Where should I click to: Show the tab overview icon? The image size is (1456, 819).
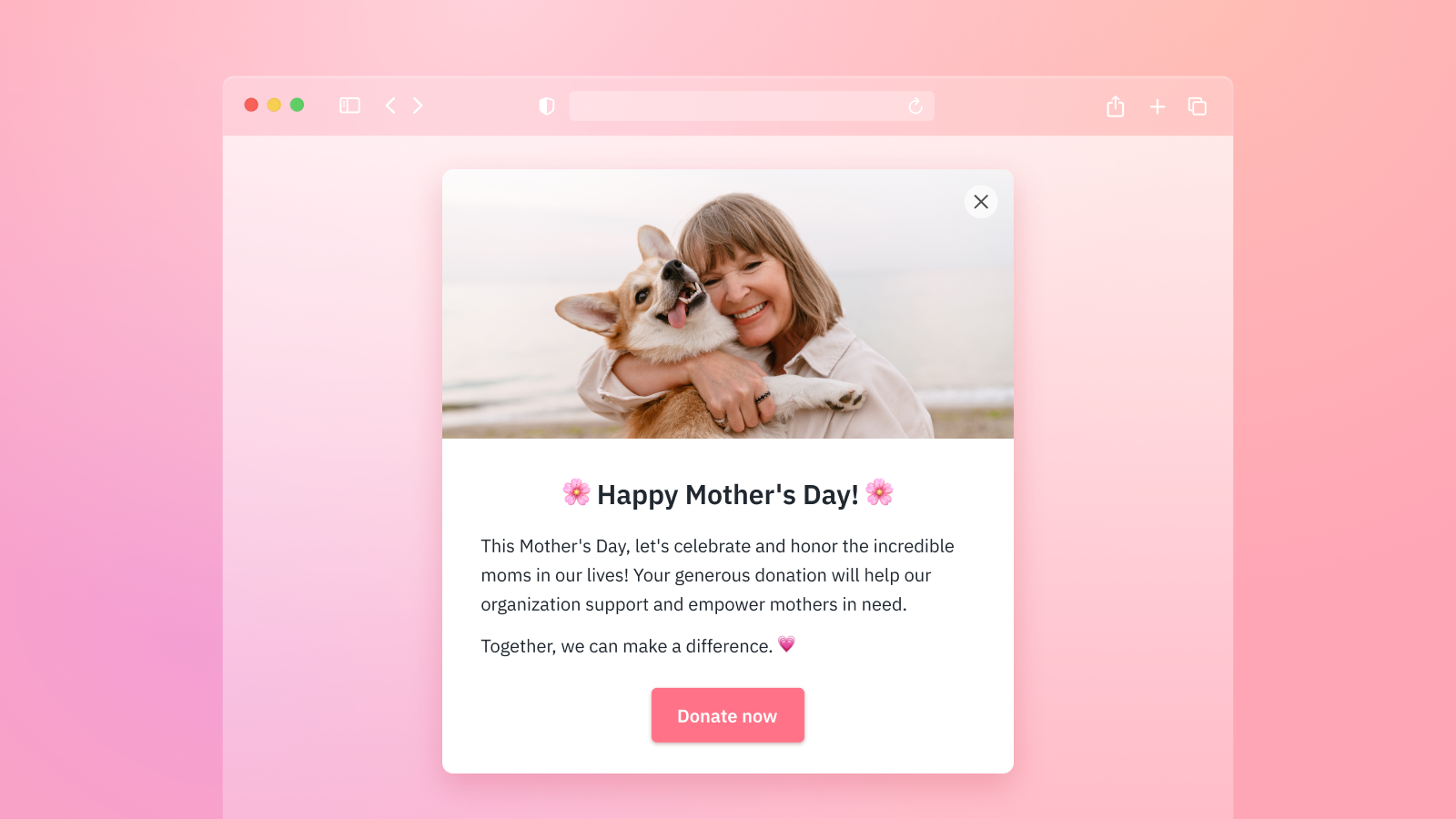(1198, 106)
